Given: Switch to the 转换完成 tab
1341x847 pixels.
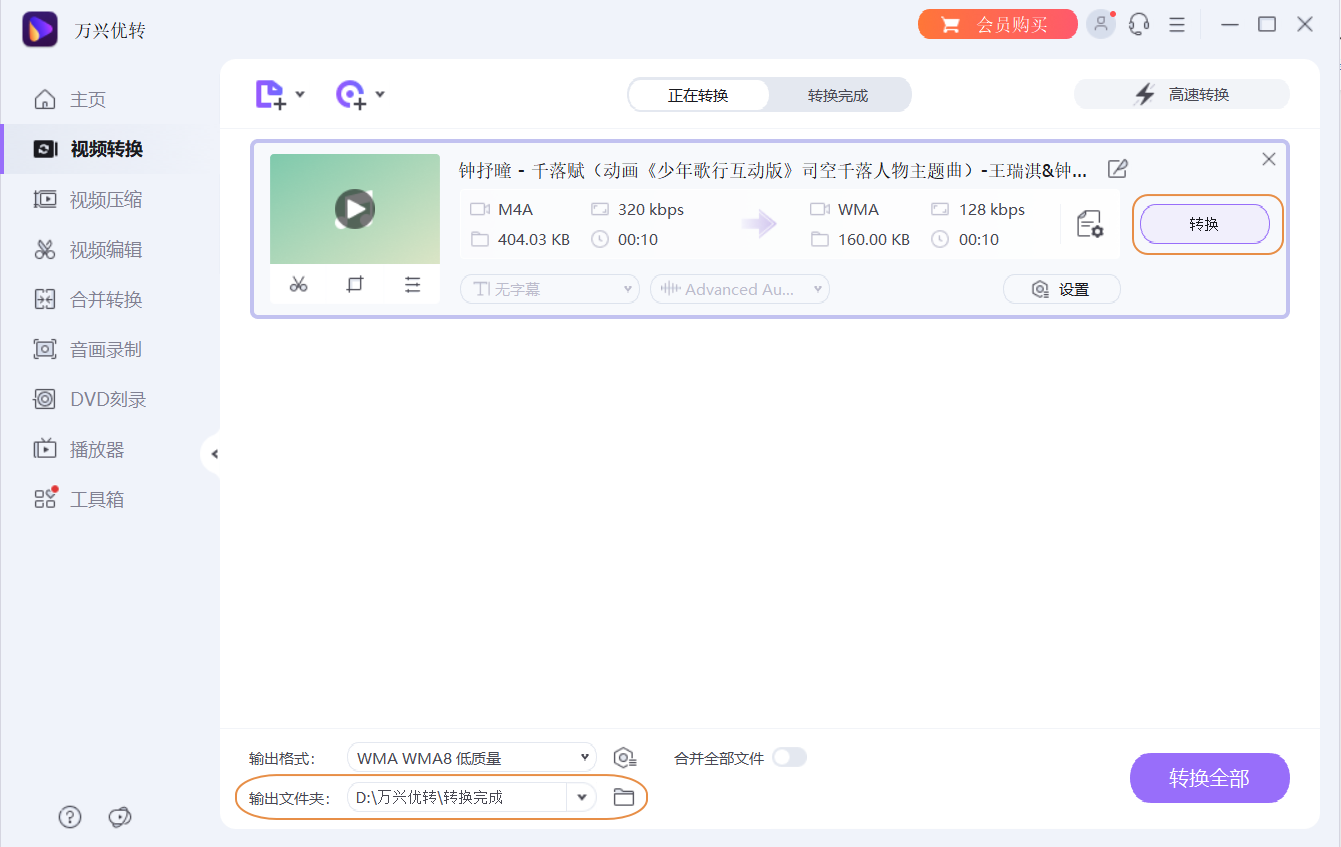Looking at the screenshot, I should tap(840, 94).
